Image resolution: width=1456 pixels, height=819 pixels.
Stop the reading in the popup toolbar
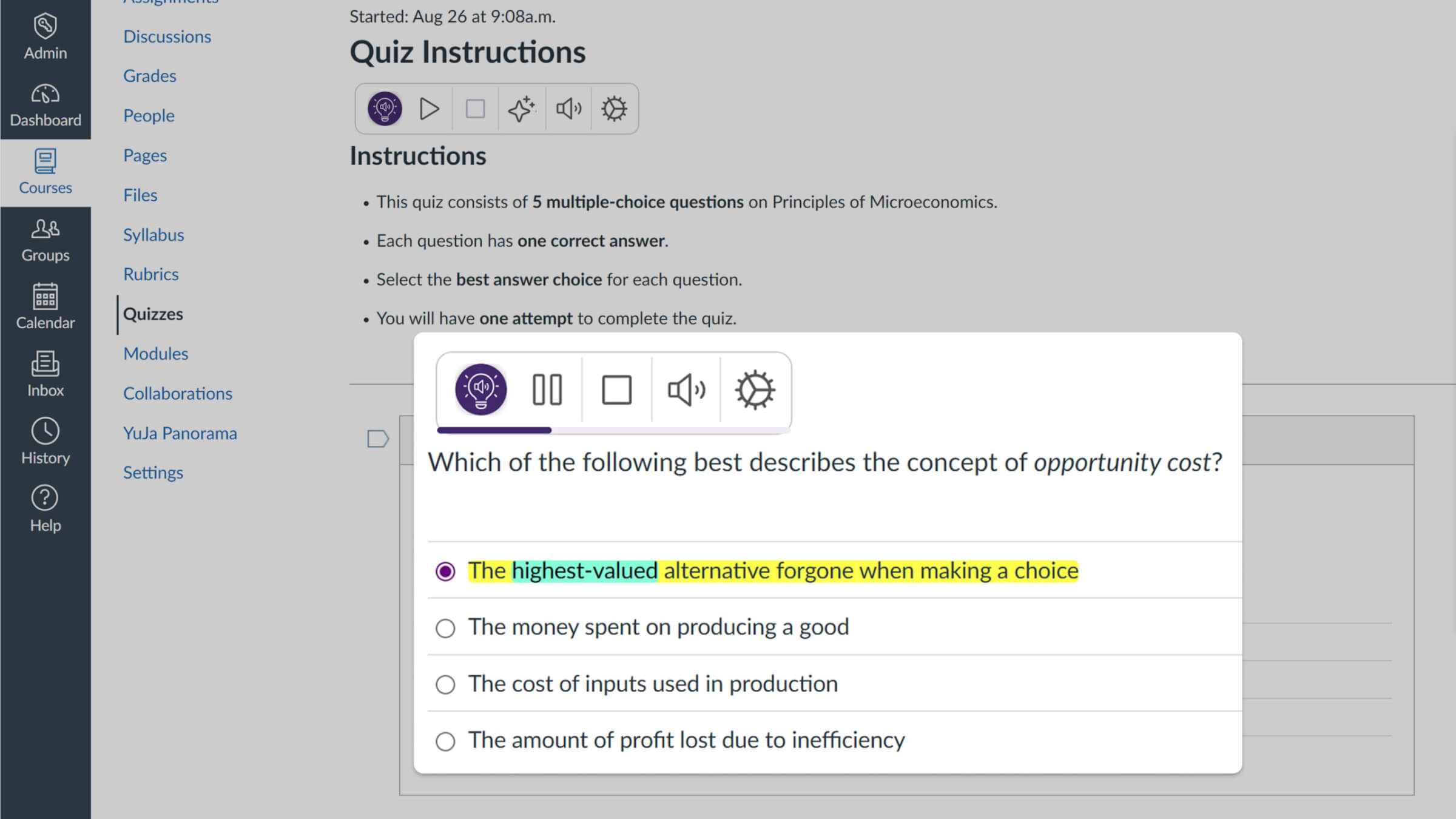[x=616, y=389]
